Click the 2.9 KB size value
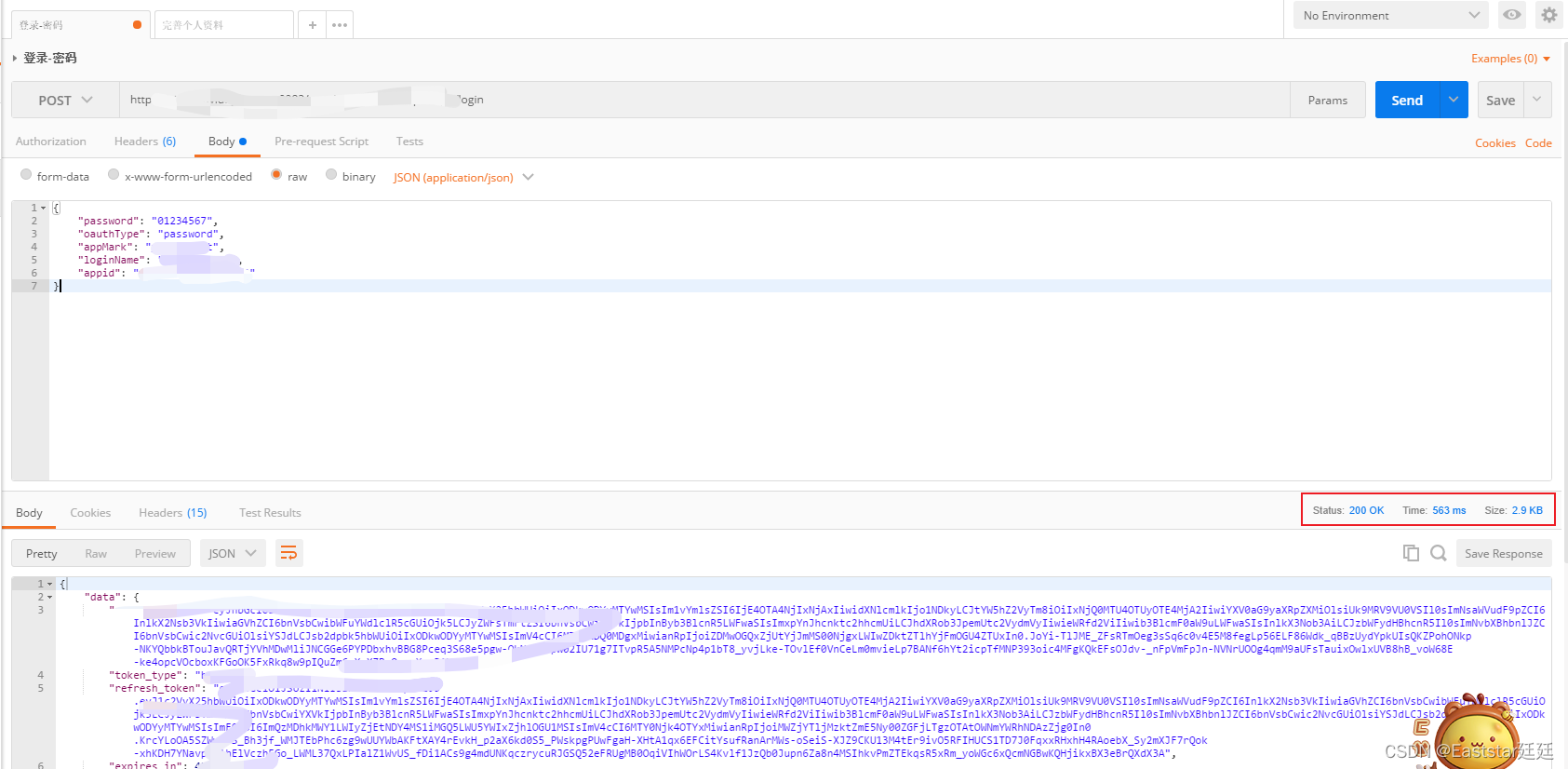The image size is (1568, 769). pos(1527,510)
